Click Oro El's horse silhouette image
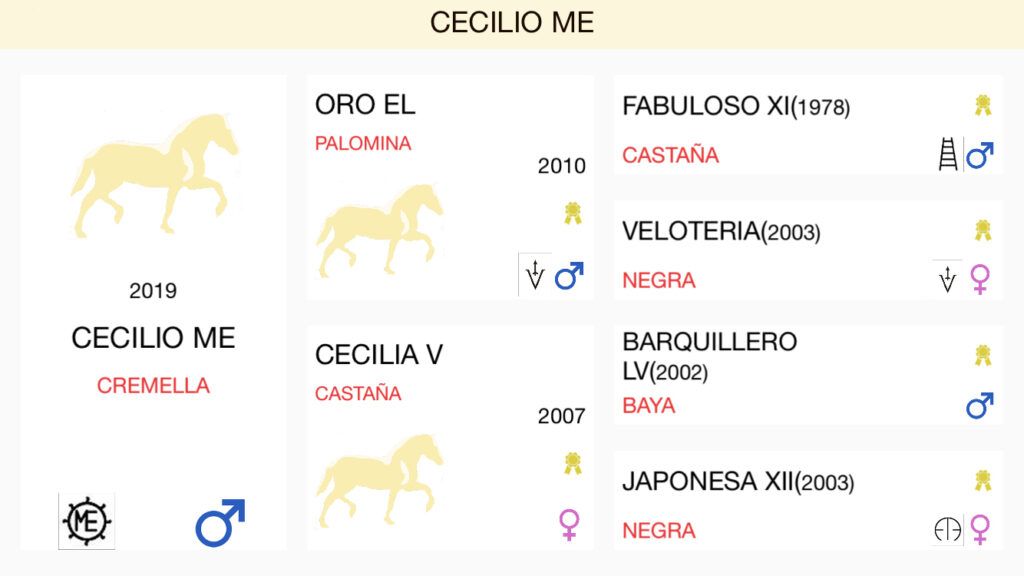 tap(380, 230)
